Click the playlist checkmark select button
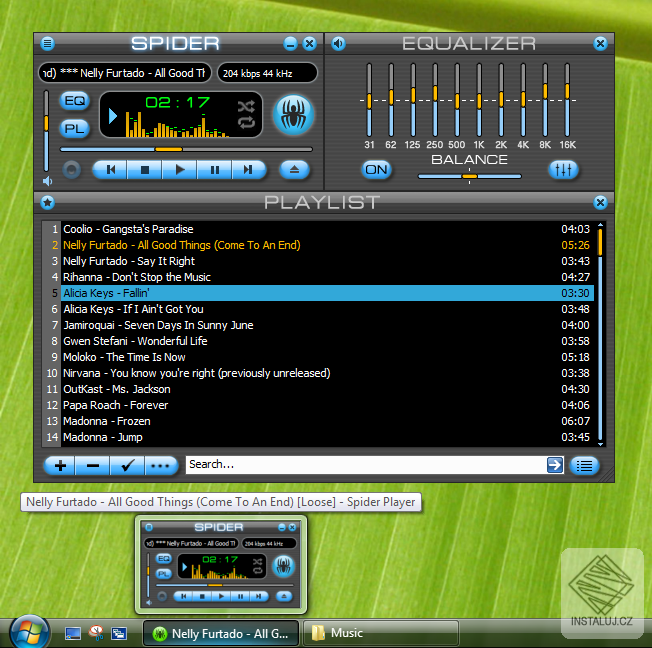 126,465
